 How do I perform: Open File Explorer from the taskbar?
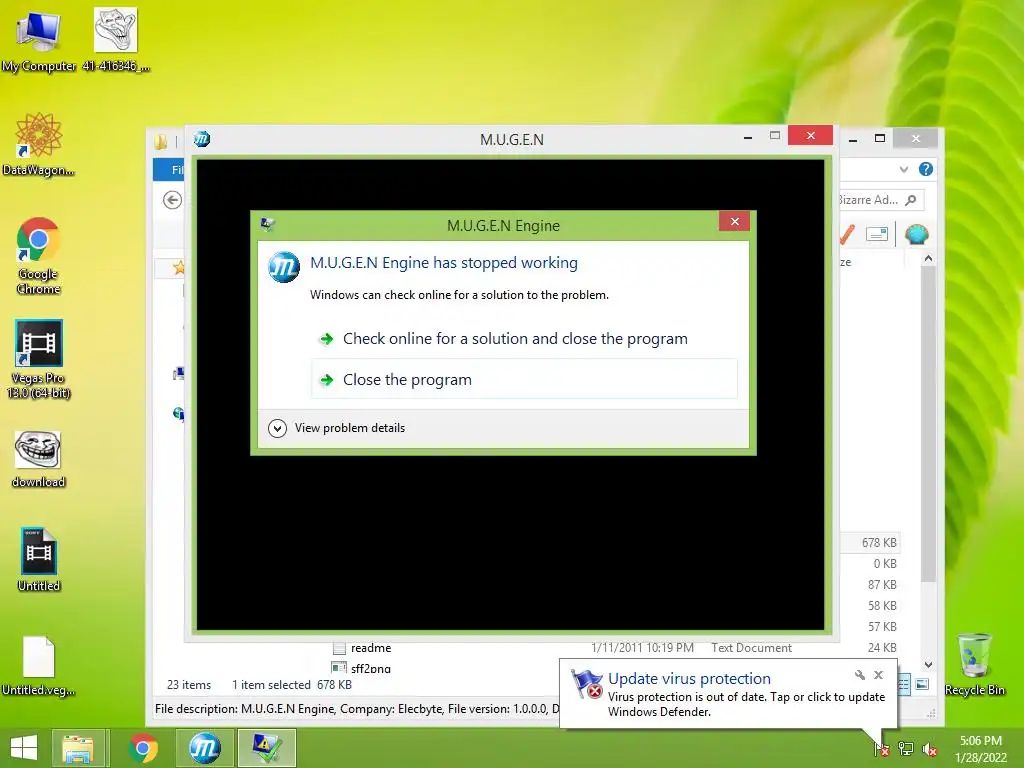tap(78, 748)
